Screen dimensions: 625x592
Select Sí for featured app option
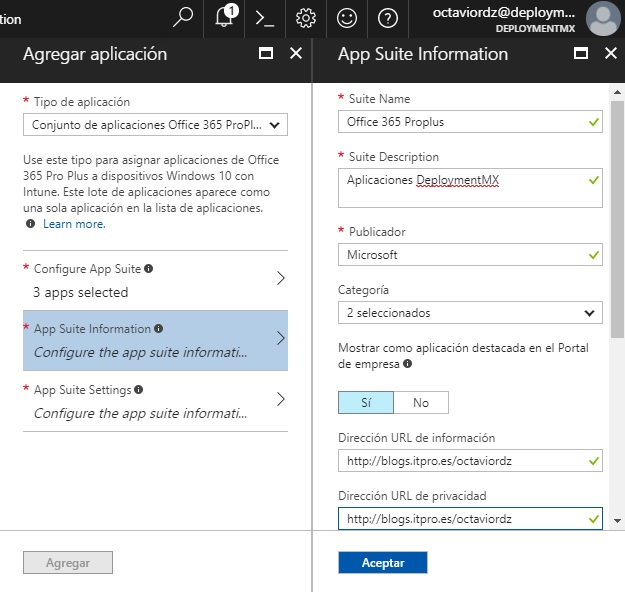(x=365, y=402)
